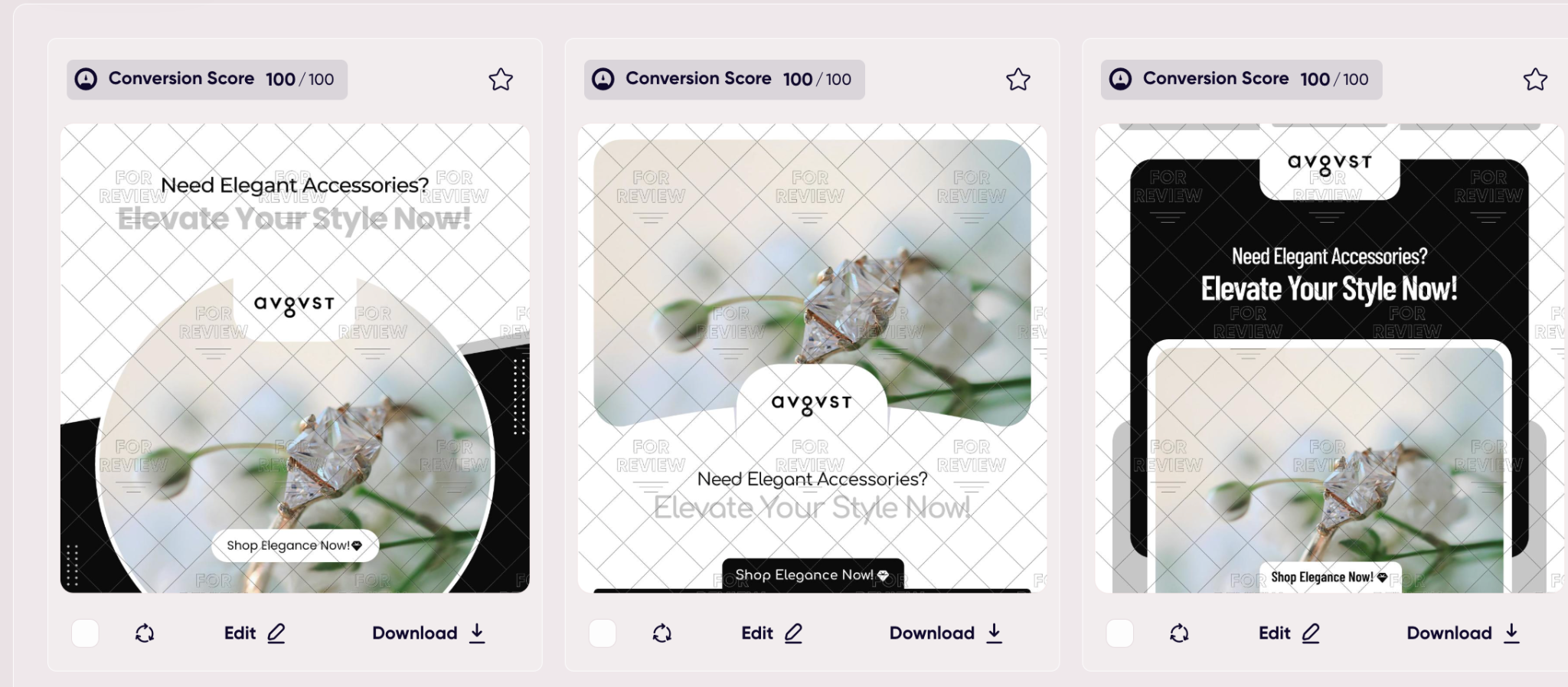Regenerate the third black-themed ad
1568x687 pixels.
[1179, 633]
